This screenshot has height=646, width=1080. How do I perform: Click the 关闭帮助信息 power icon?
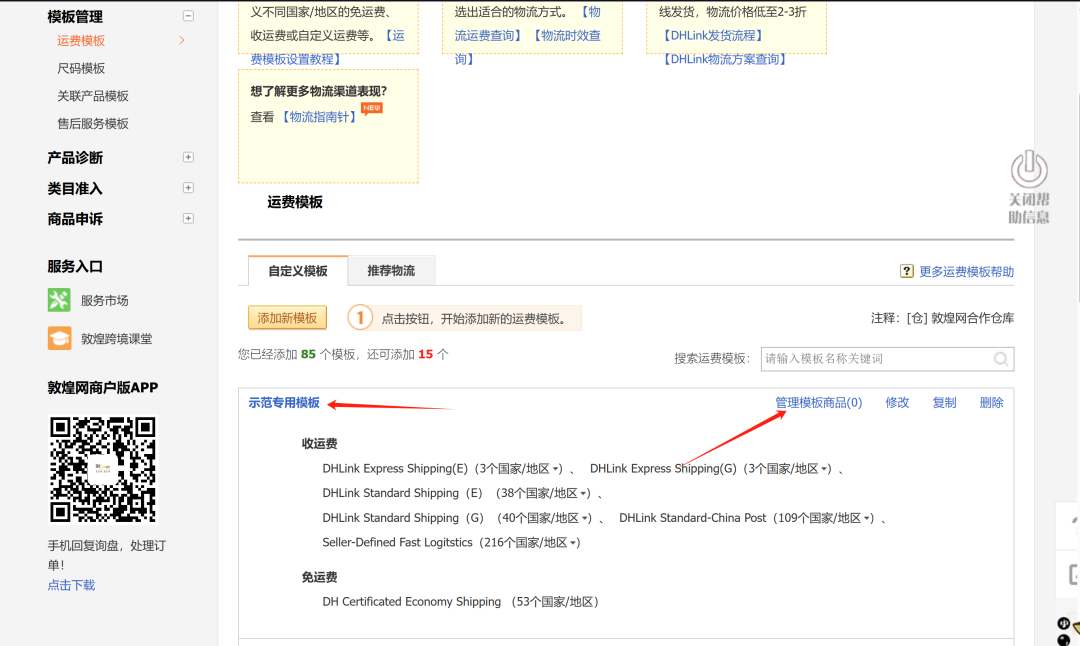pos(1029,166)
